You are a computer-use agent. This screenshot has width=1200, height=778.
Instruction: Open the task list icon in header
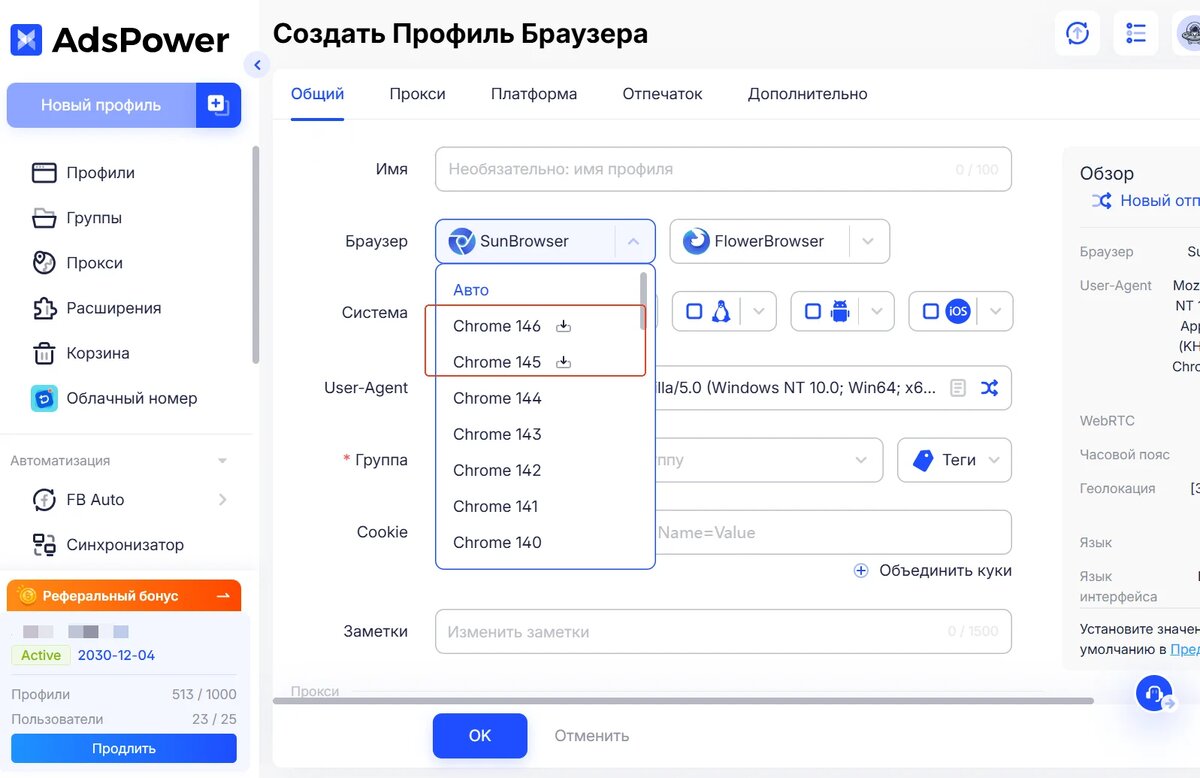pyautogui.click(x=1136, y=33)
